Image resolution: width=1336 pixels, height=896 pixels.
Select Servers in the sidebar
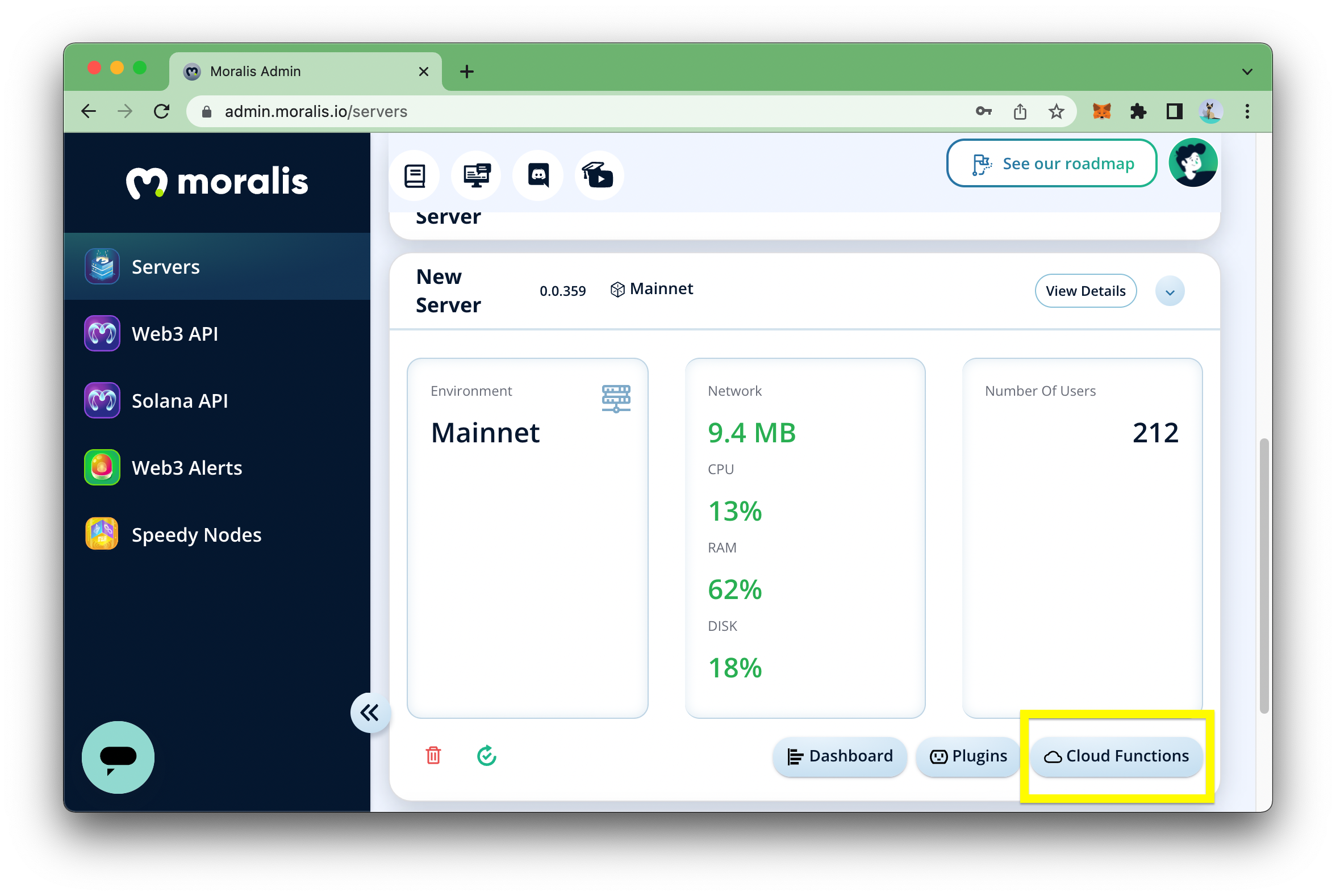[x=217, y=266]
